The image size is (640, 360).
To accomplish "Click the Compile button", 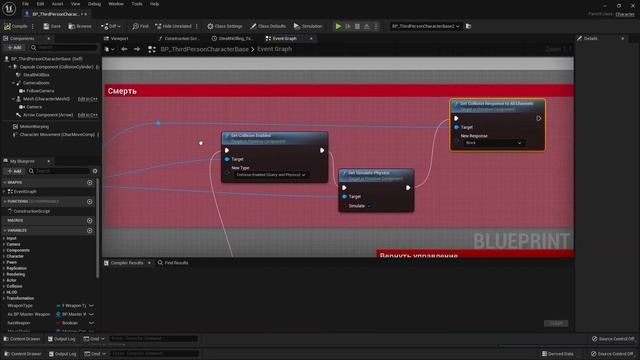I will coord(16,26).
